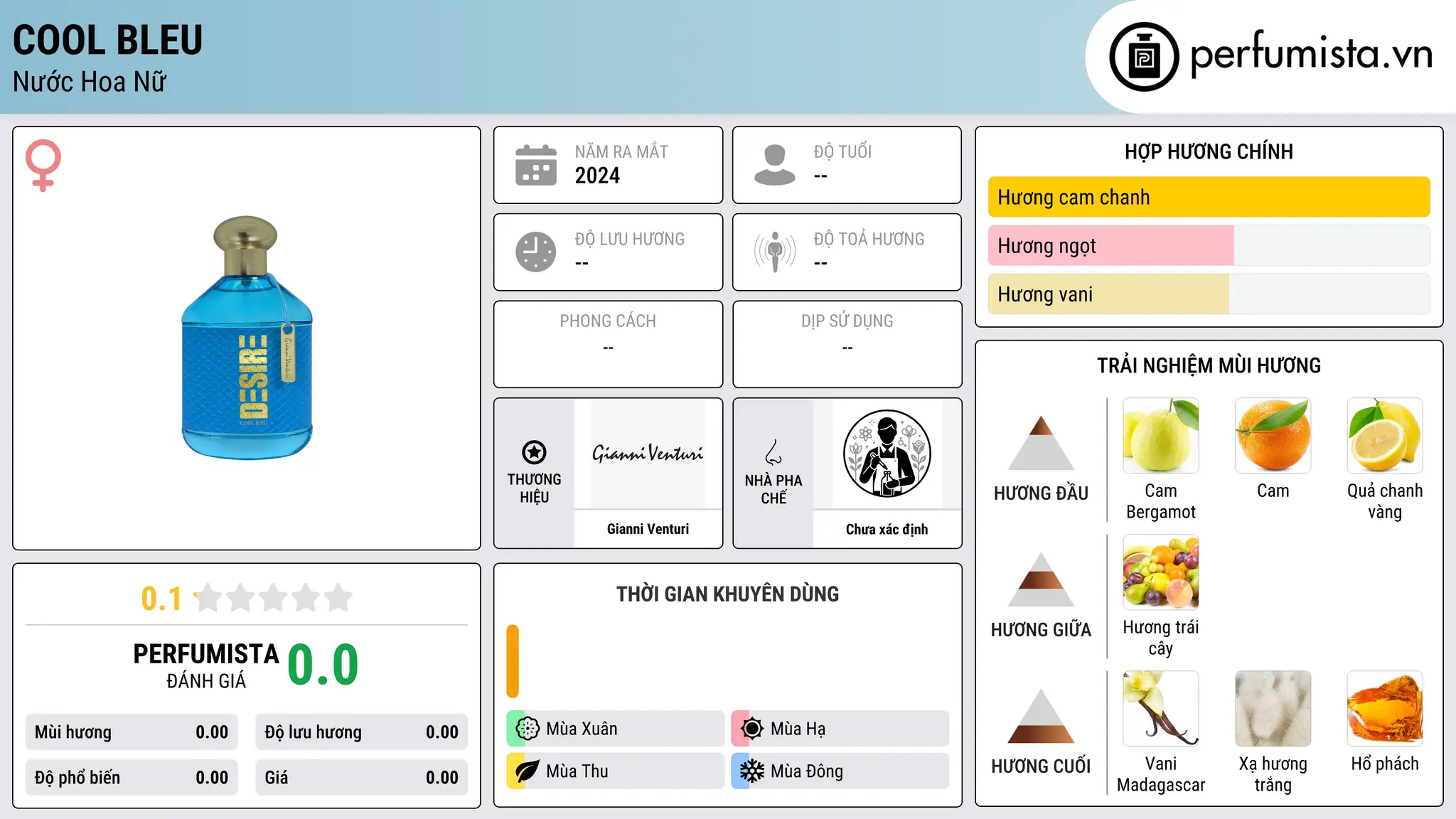Click the Hương Đầu top-note pyramid icon
Viewport: 1456px width, 819px height.
coord(1041,443)
